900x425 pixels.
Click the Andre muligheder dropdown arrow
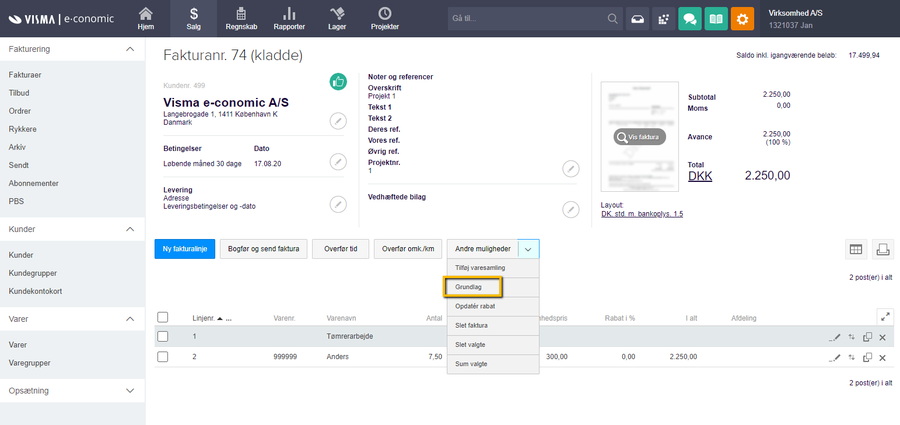pos(529,249)
